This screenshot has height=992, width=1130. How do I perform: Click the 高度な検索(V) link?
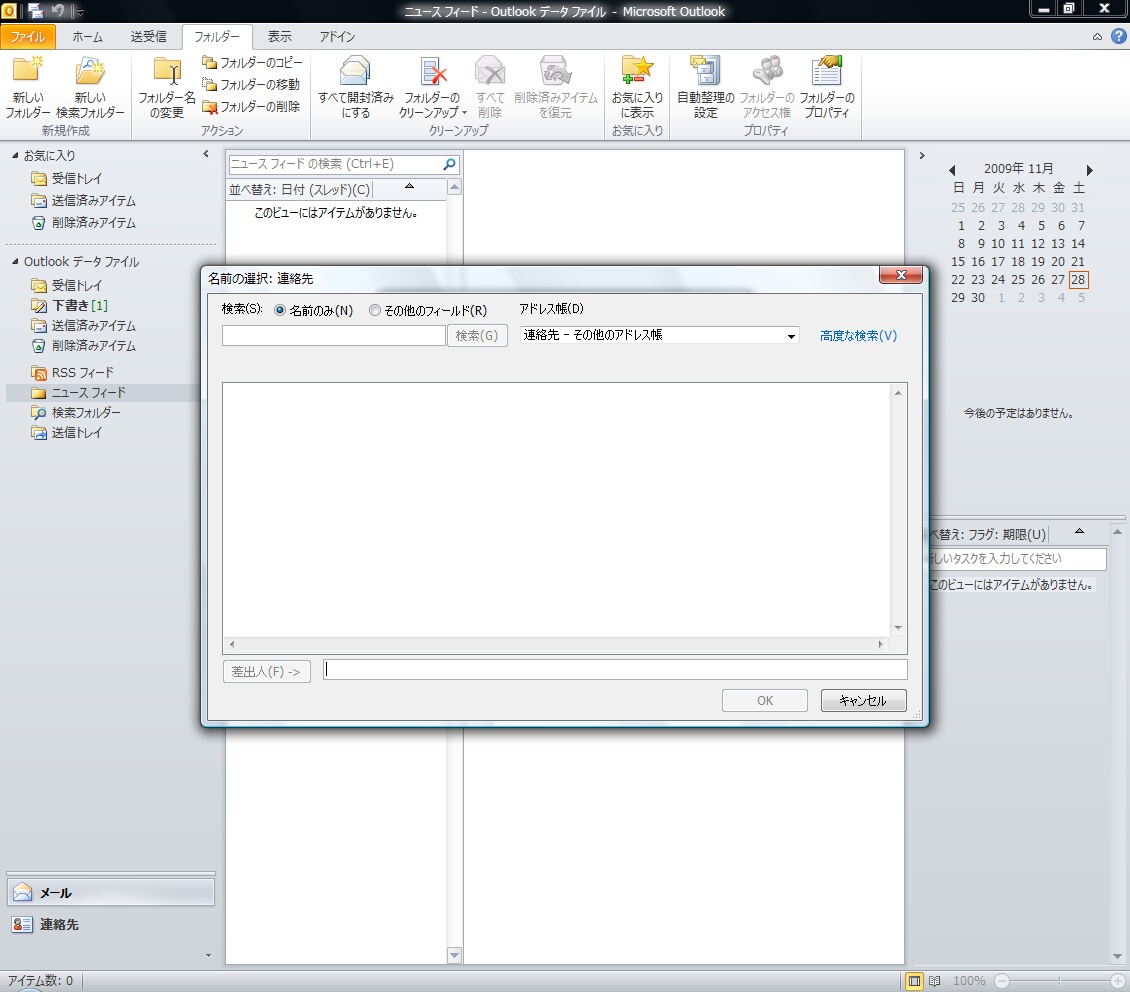coord(858,336)
